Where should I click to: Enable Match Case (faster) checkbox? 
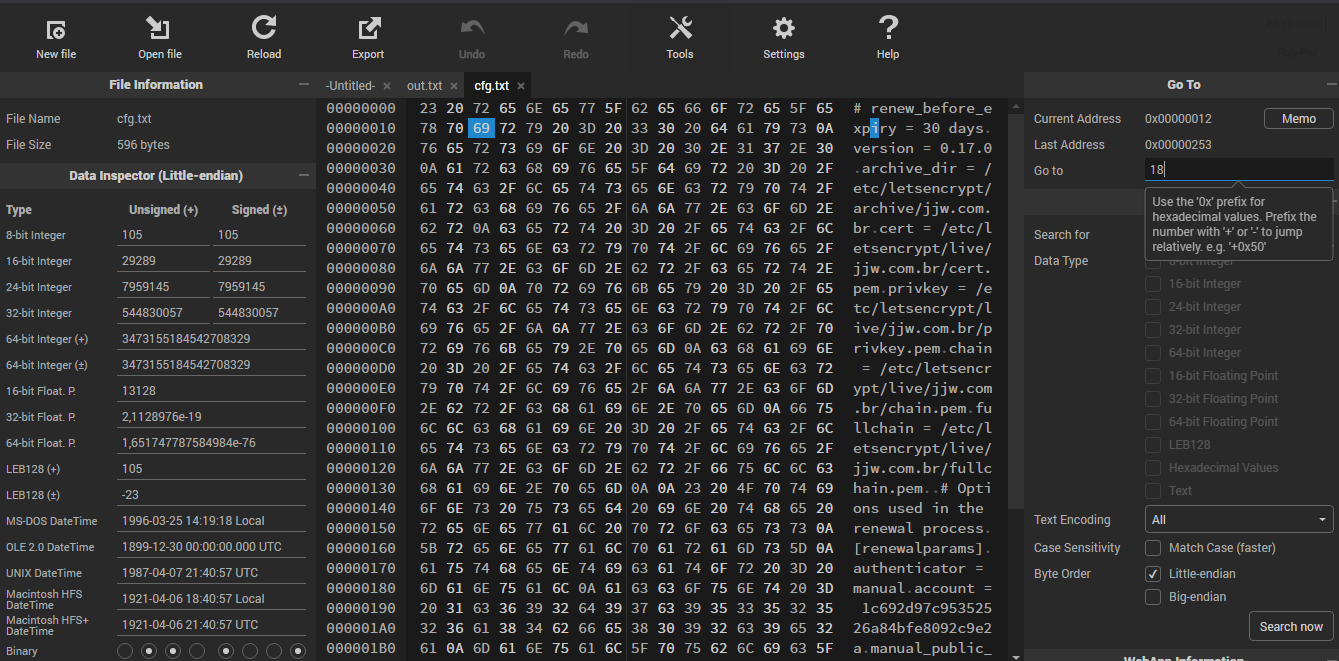tap(1152, 548)
